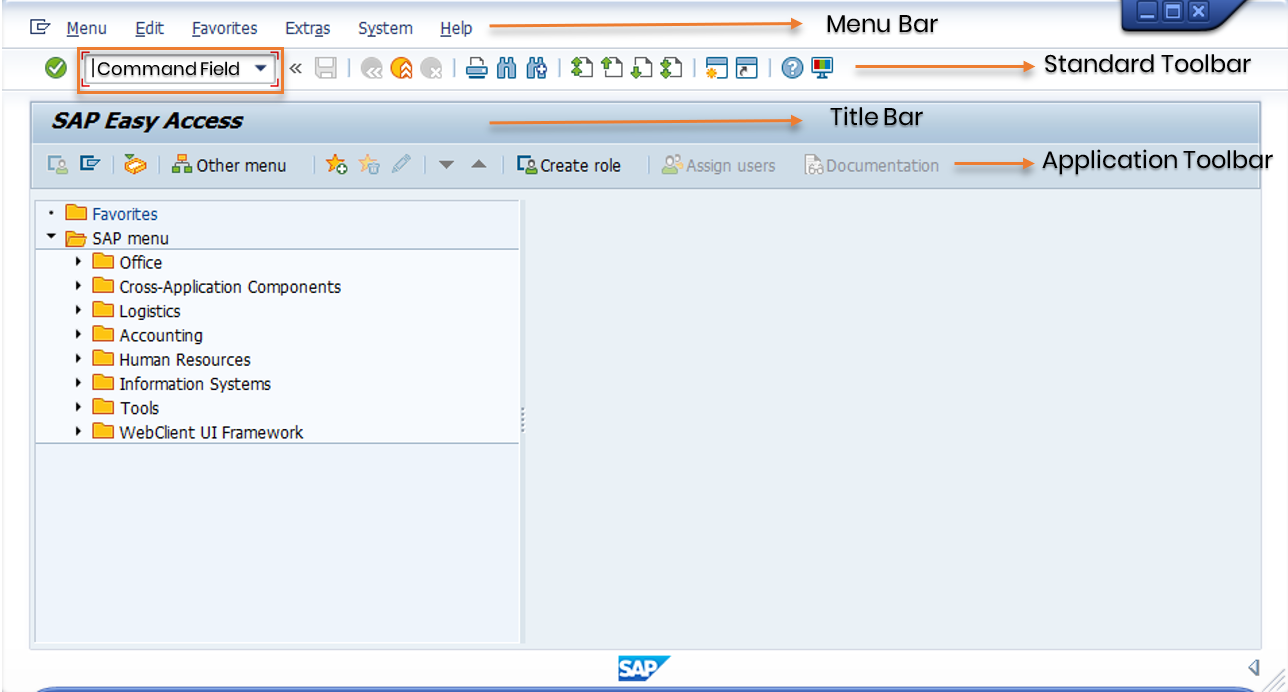Viewport: 1288px width, 692px height.
Task: Open Help with the question mark icon
Action: pyautogui.click(x=792, y=68)
